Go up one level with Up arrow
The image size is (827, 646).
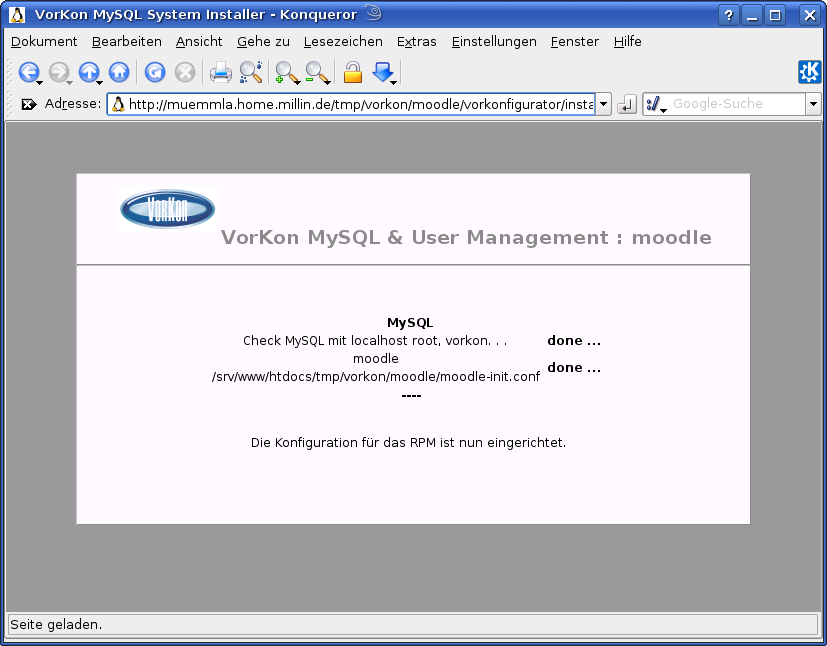point(89,72)
